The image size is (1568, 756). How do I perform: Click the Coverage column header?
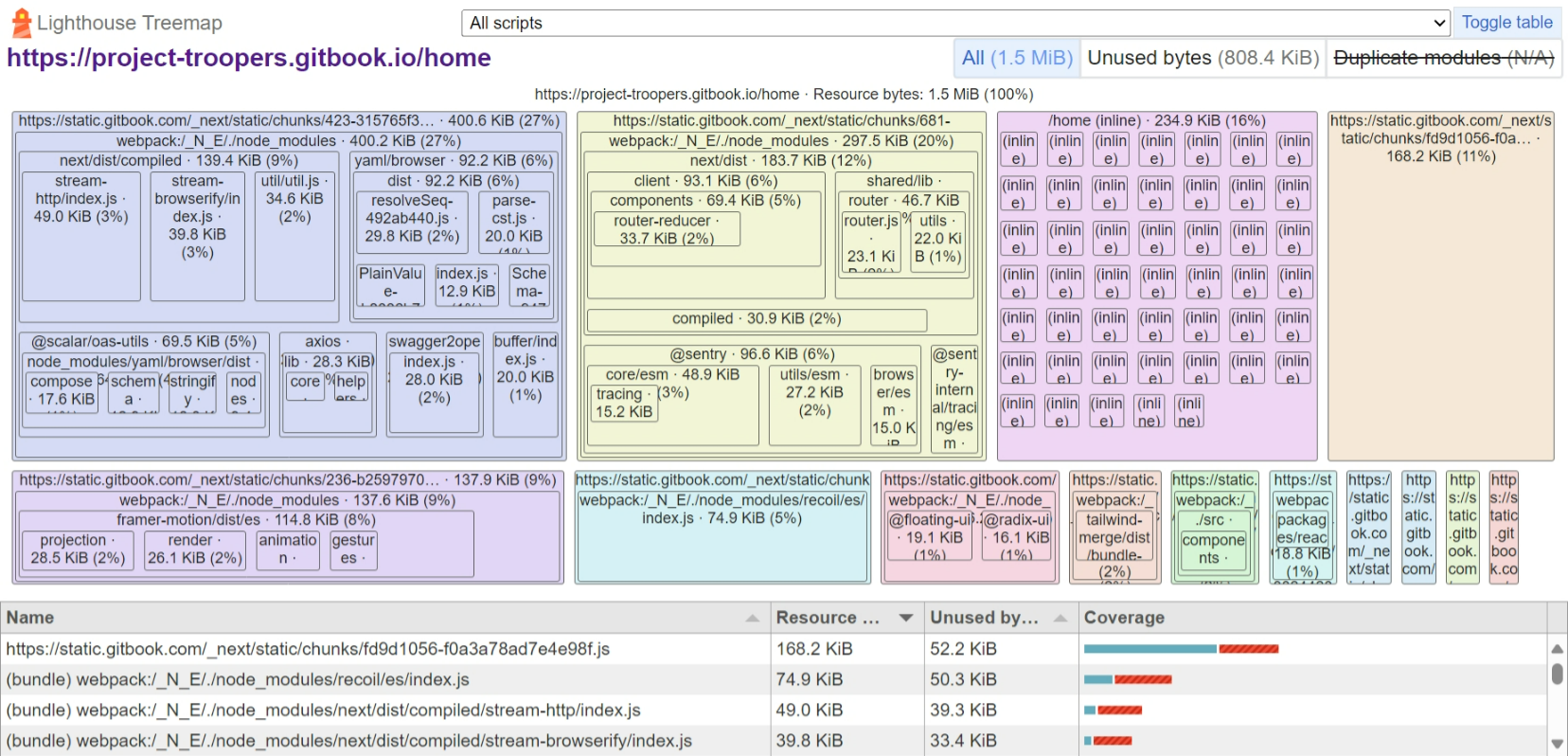1124,618
